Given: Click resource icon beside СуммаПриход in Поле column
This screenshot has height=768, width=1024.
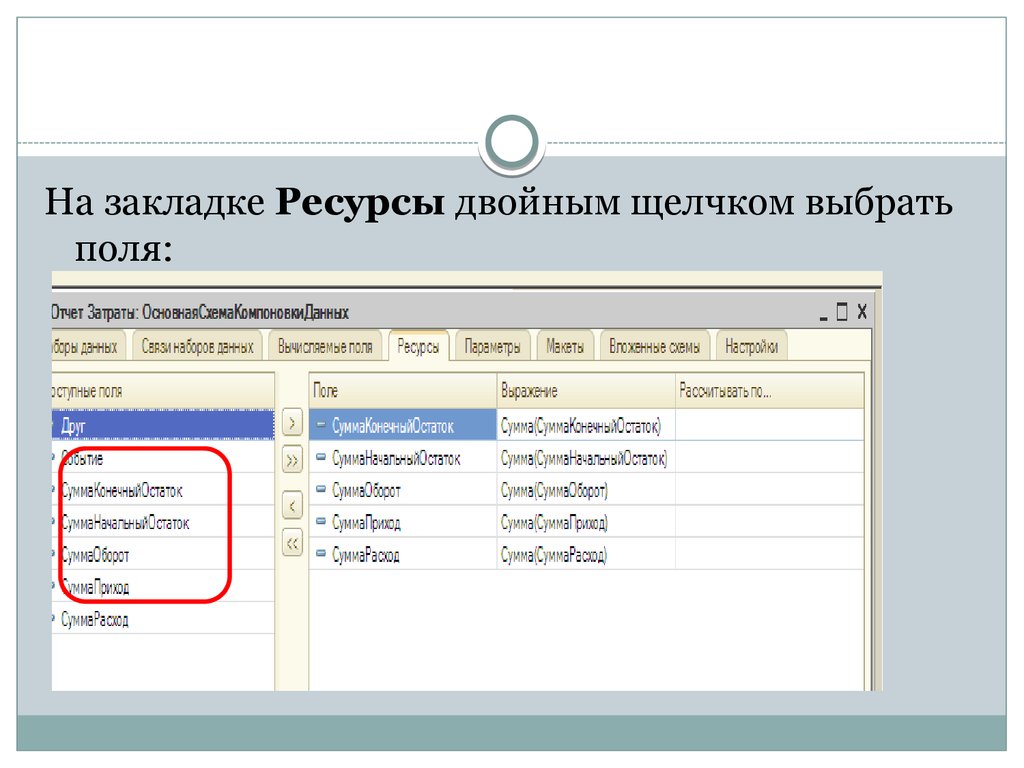Looking at the screenshot, I should pos(321,521).
